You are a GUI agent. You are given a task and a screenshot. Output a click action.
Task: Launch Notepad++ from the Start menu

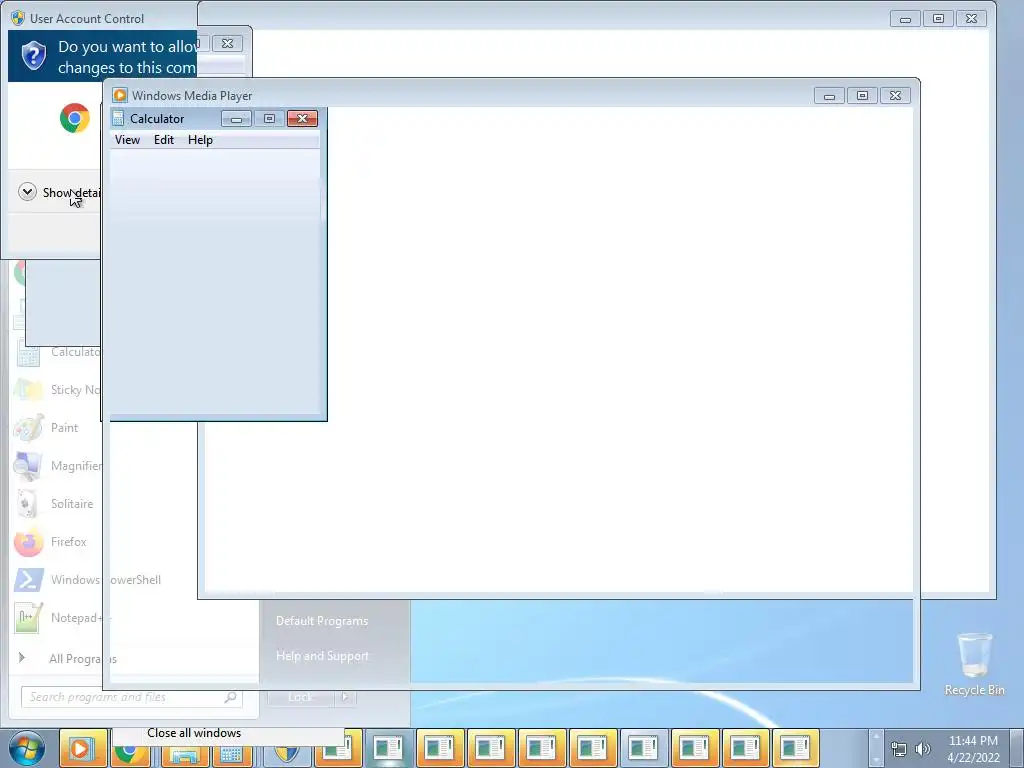tap(62, 617)
